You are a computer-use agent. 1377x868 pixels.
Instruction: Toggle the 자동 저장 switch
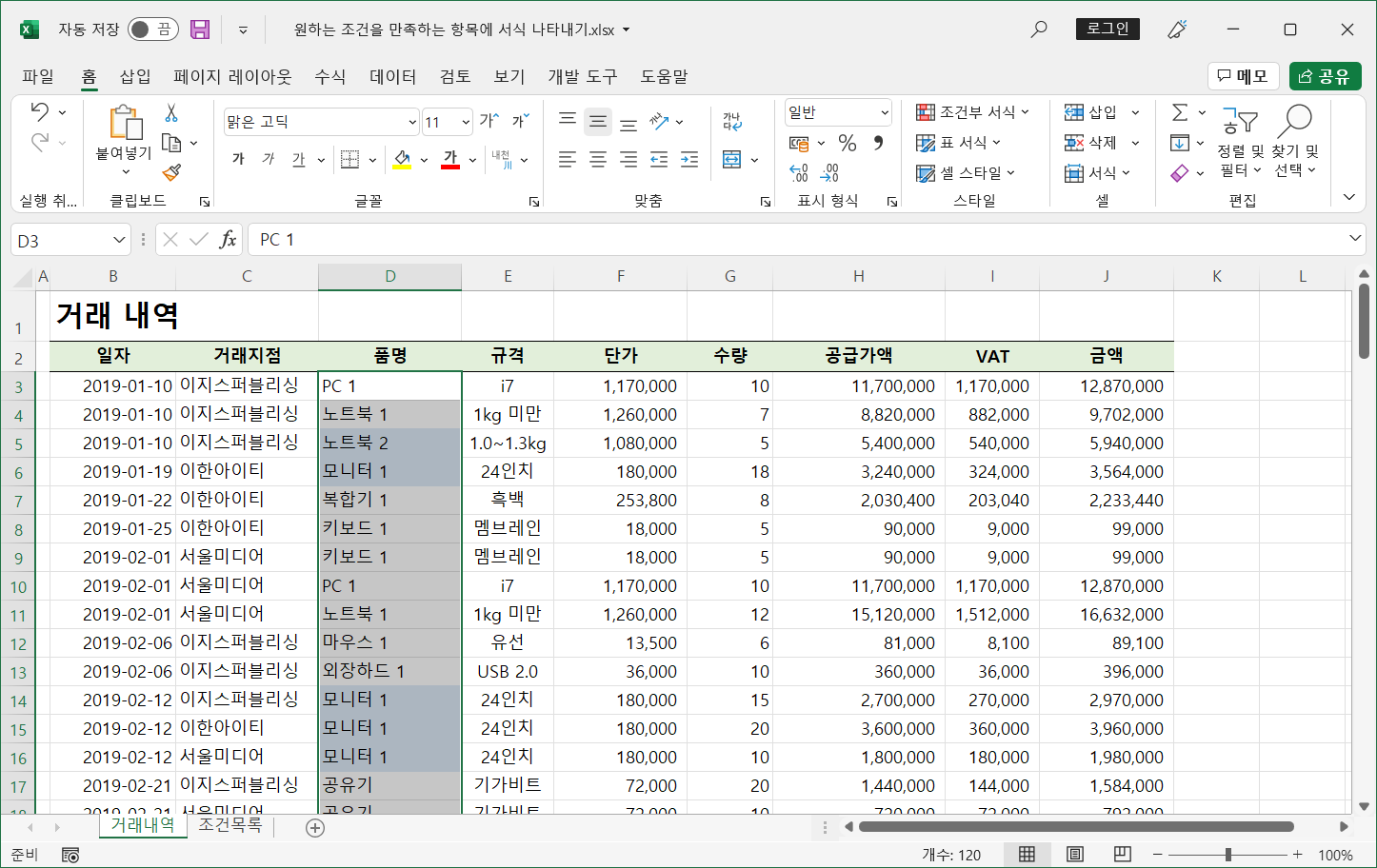[152, 30]
